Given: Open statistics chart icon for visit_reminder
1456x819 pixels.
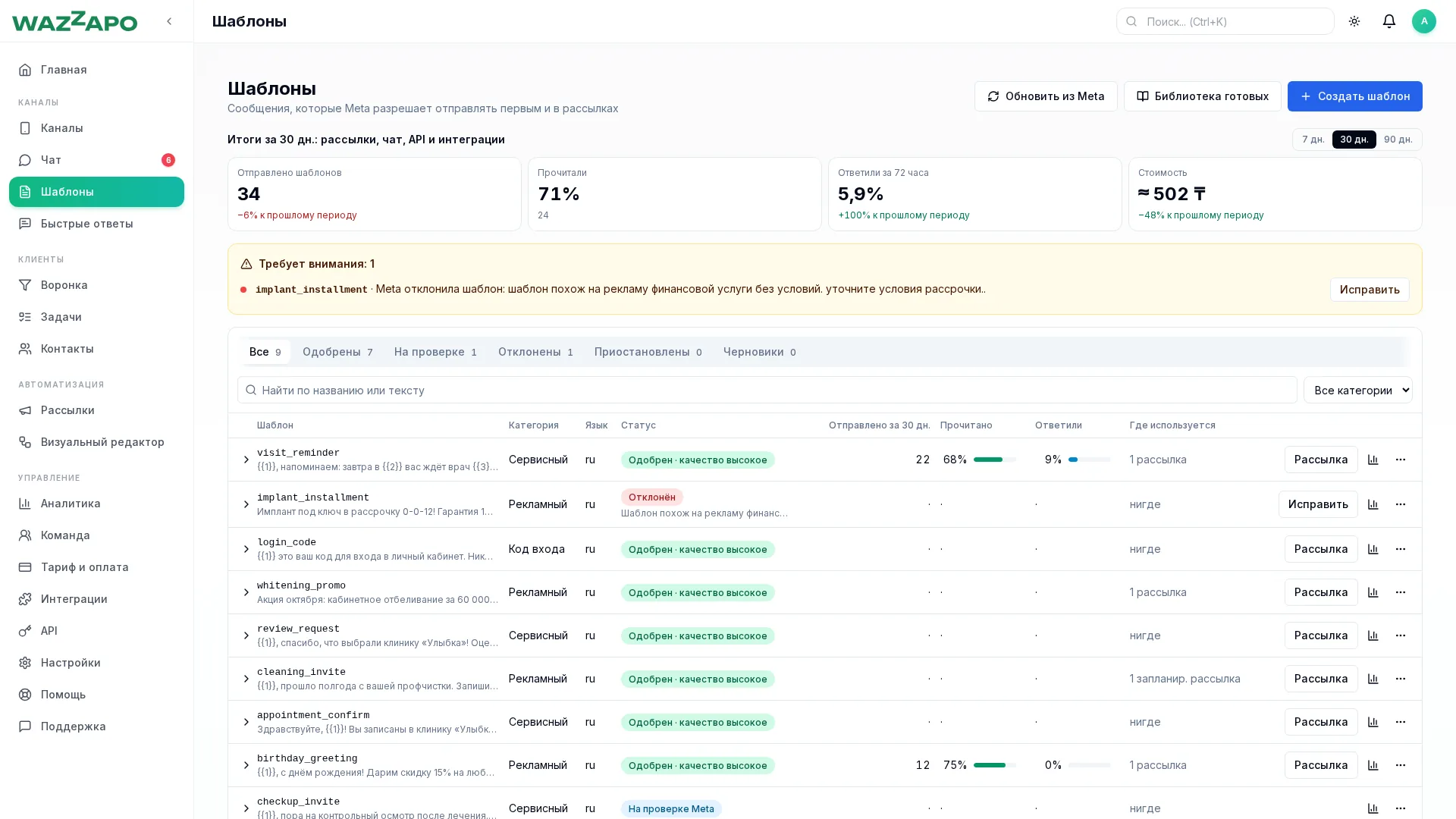Looking at the screenshot, I should (1373, 460).
